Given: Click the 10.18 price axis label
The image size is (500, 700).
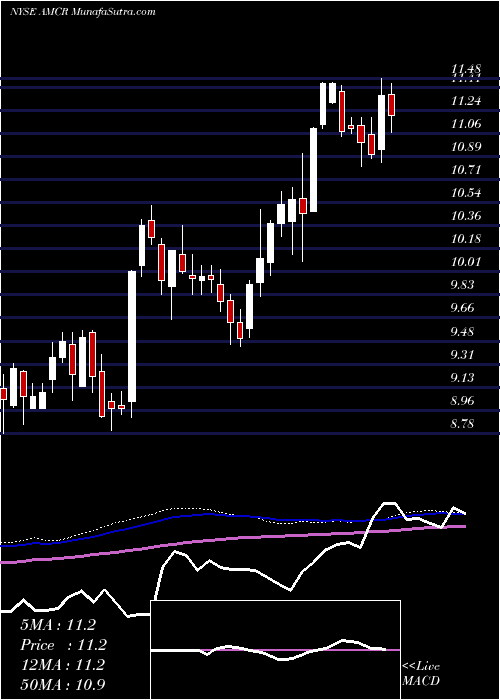Looking at the screenshot, I should 466,239.
